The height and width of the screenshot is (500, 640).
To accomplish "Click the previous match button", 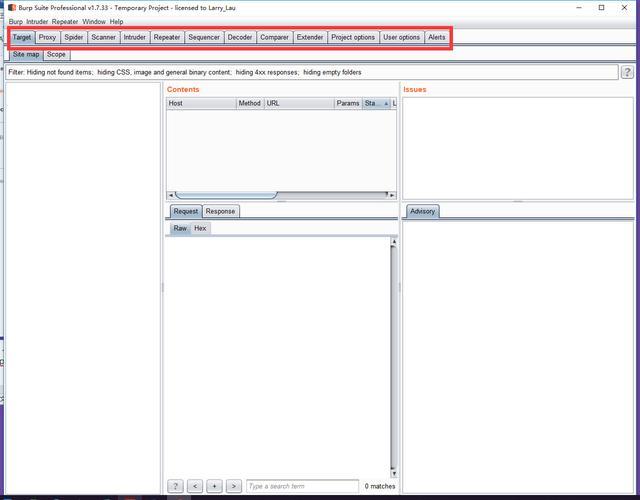I will coord(195,486).
